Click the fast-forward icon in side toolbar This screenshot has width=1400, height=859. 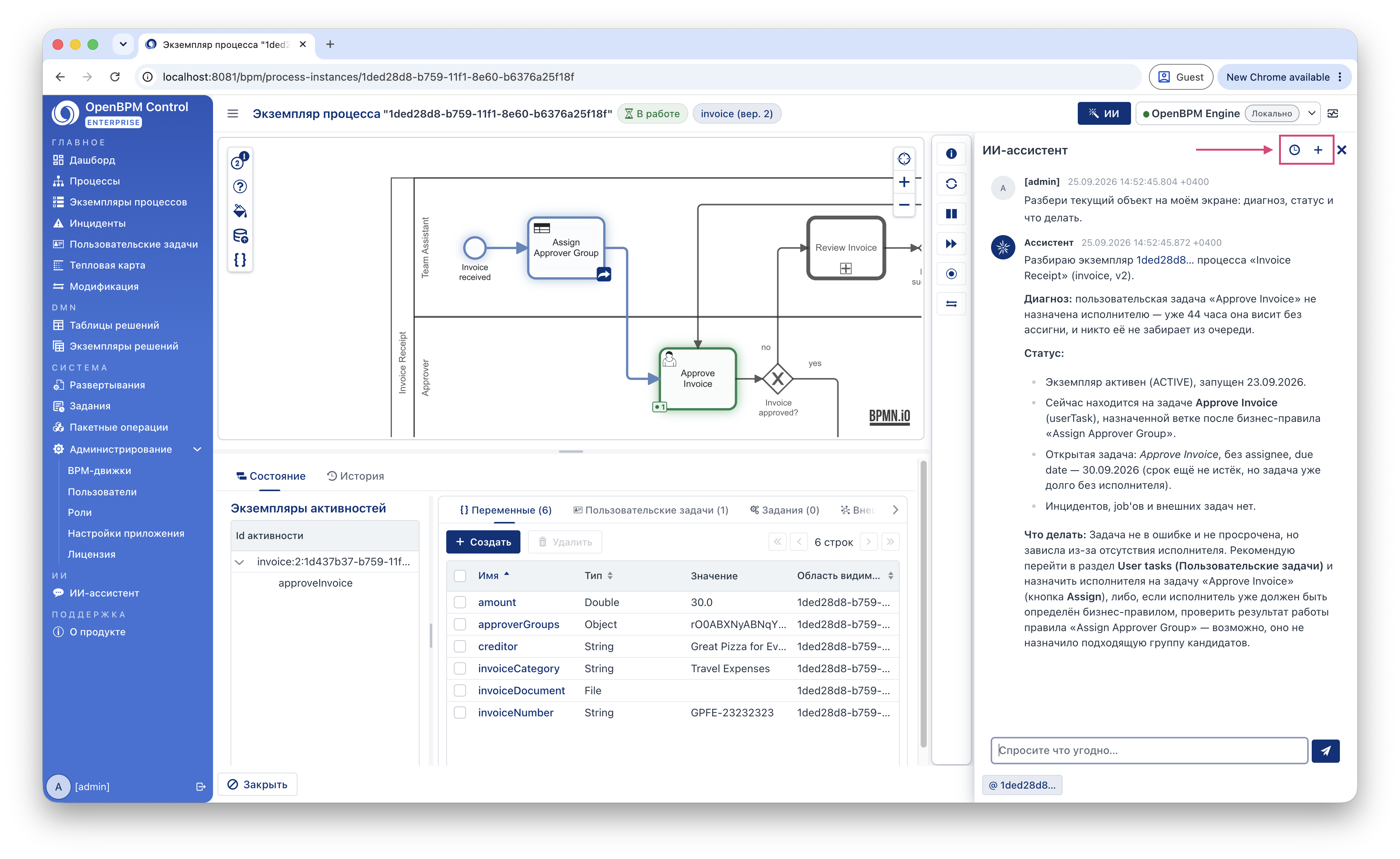(x=951, y=244)
